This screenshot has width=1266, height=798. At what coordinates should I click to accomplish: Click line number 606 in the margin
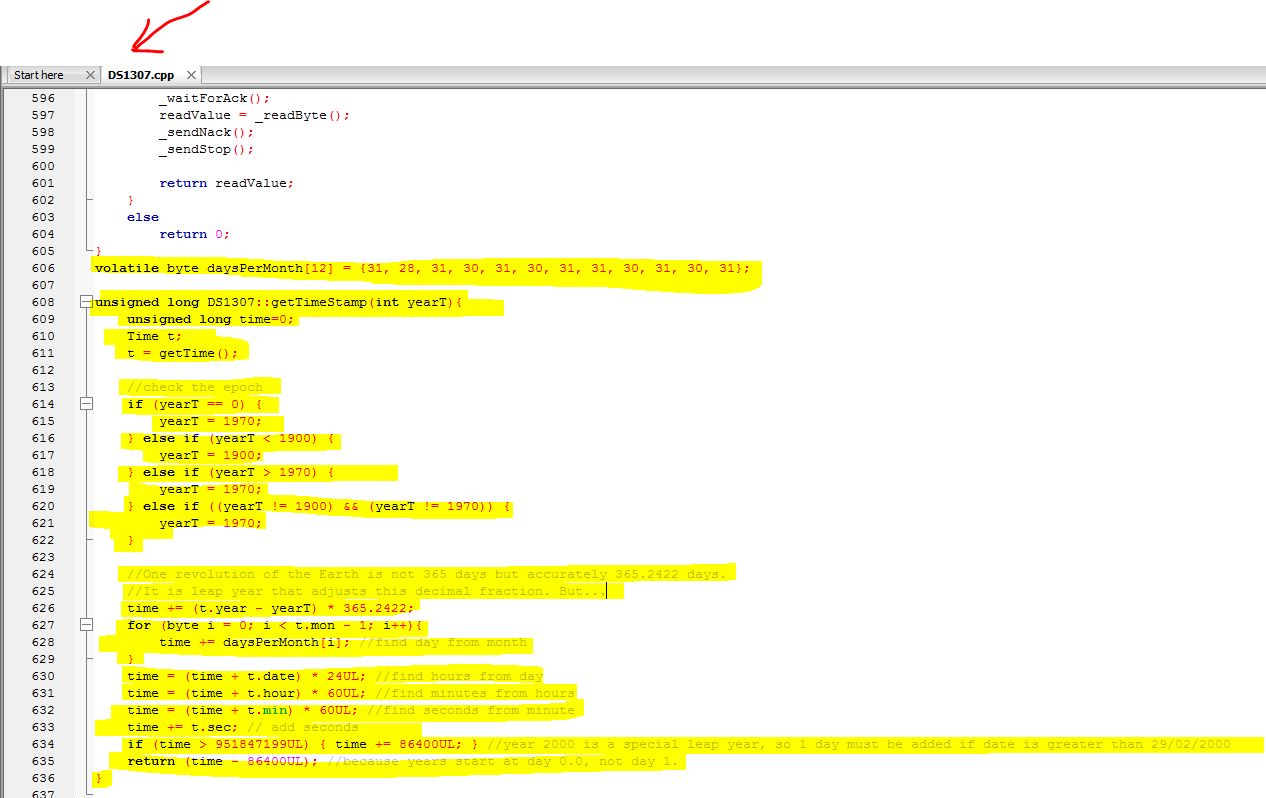pos(43,268)
